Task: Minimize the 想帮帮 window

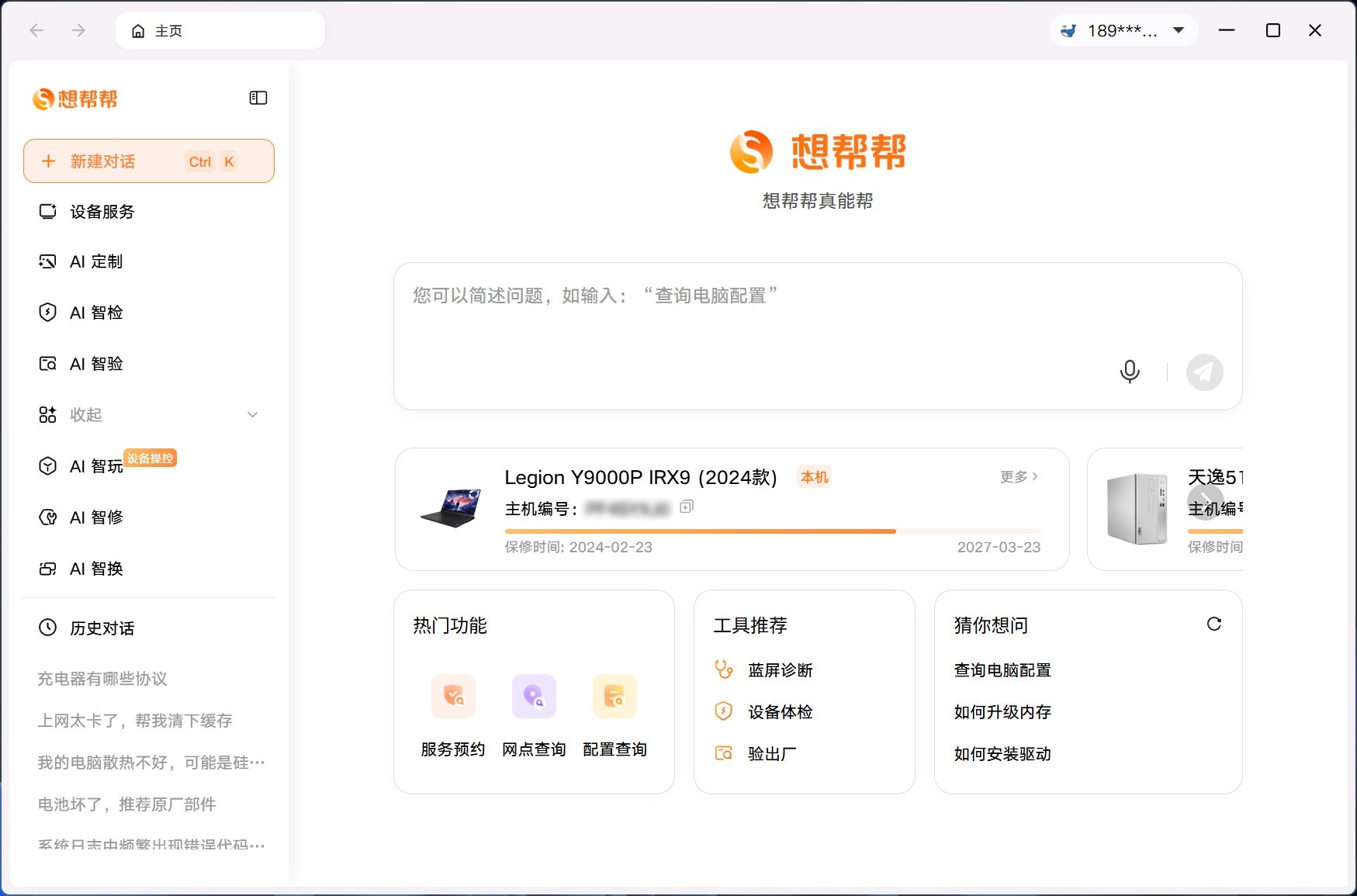Action: [x=1227, y=30]
